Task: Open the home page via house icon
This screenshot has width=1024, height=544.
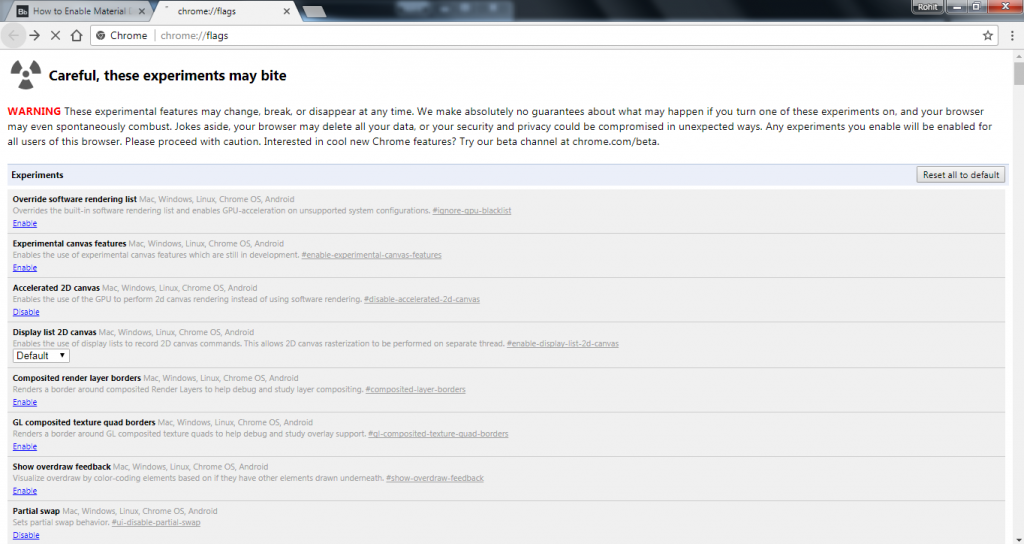Action: pyautogui.click(x=76, y=35)
